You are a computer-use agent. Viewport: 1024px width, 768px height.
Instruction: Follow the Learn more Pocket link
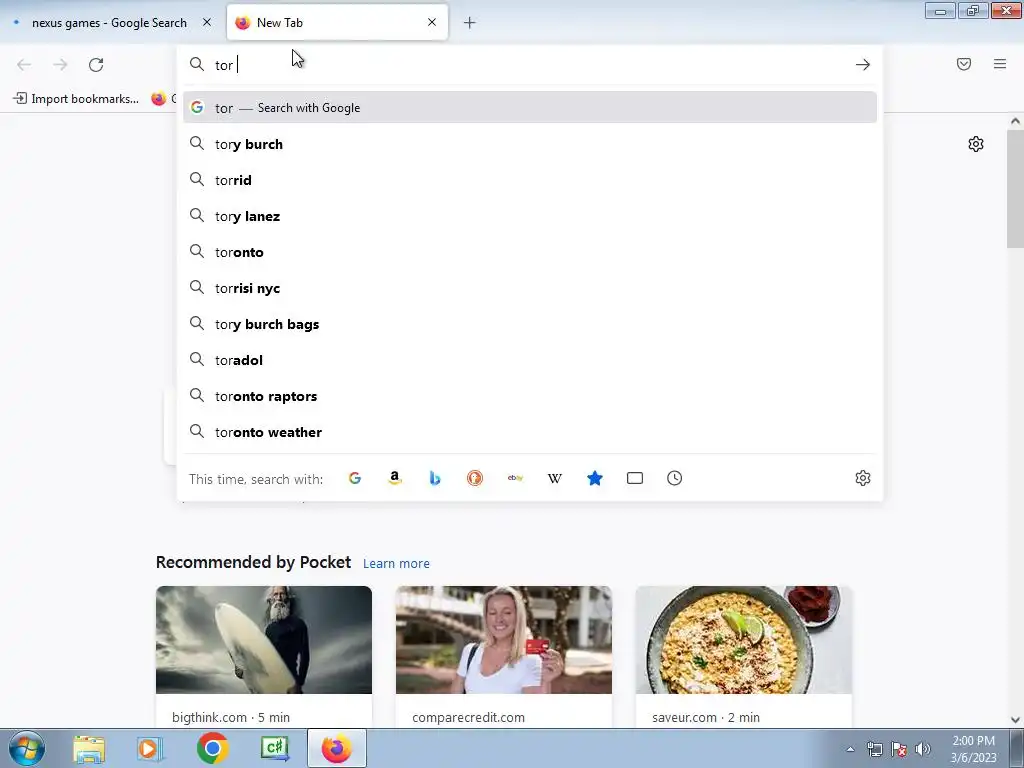click(396, 563)
